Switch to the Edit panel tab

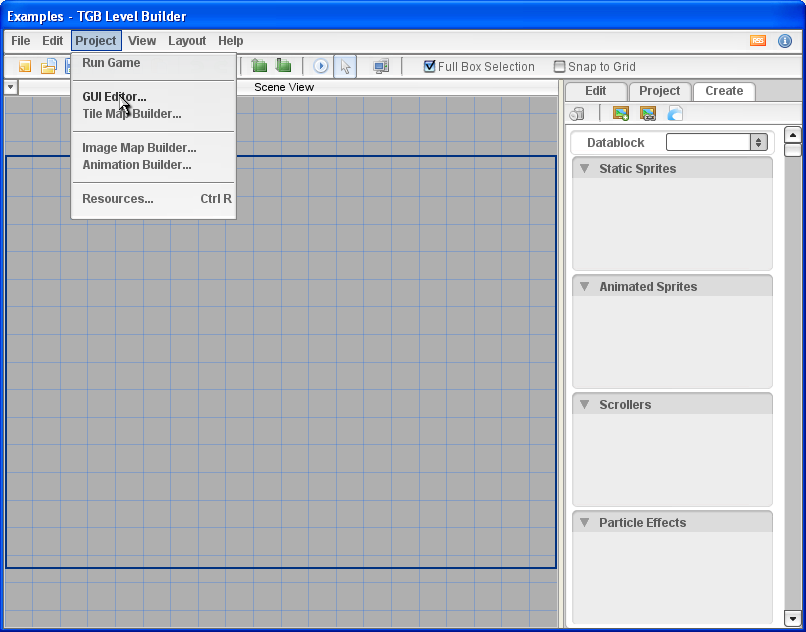(596, 91)
